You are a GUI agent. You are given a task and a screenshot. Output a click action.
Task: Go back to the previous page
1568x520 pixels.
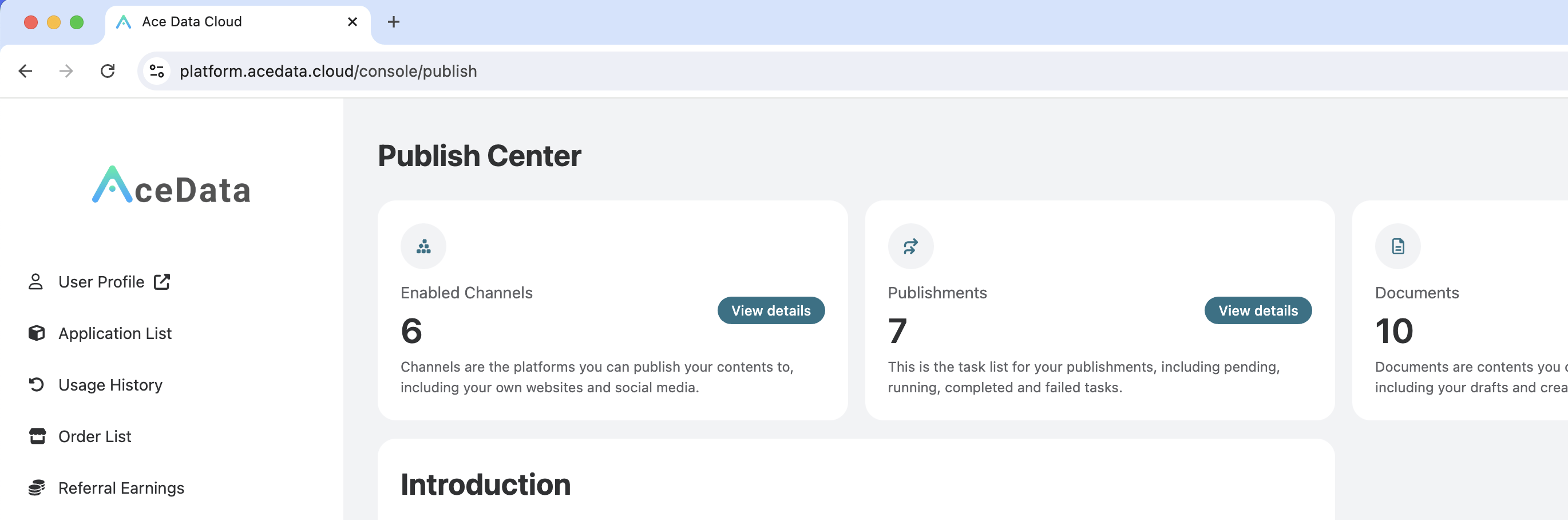pos(26,71)
